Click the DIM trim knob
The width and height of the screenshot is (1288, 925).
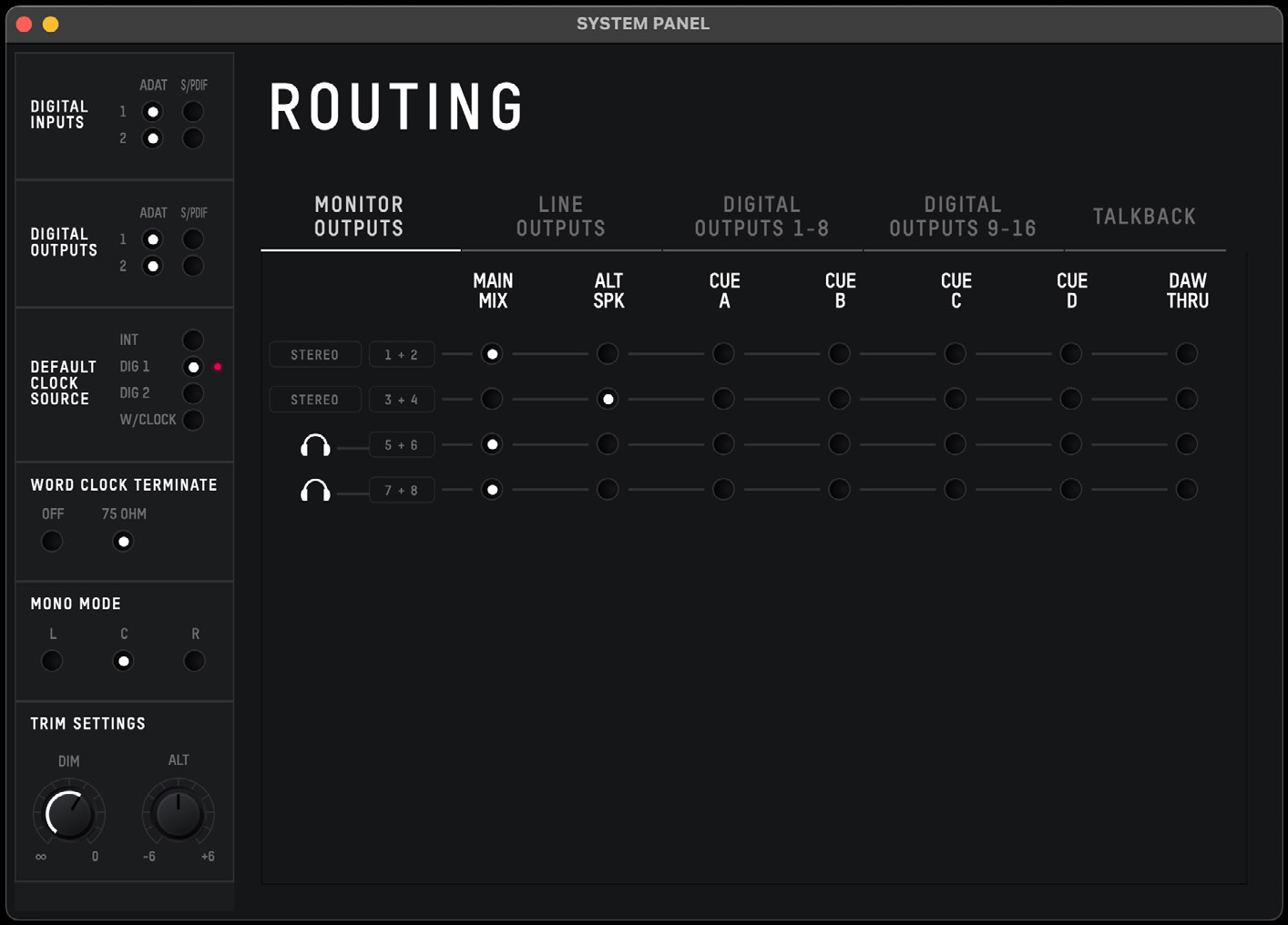click(x=69, y=814)
